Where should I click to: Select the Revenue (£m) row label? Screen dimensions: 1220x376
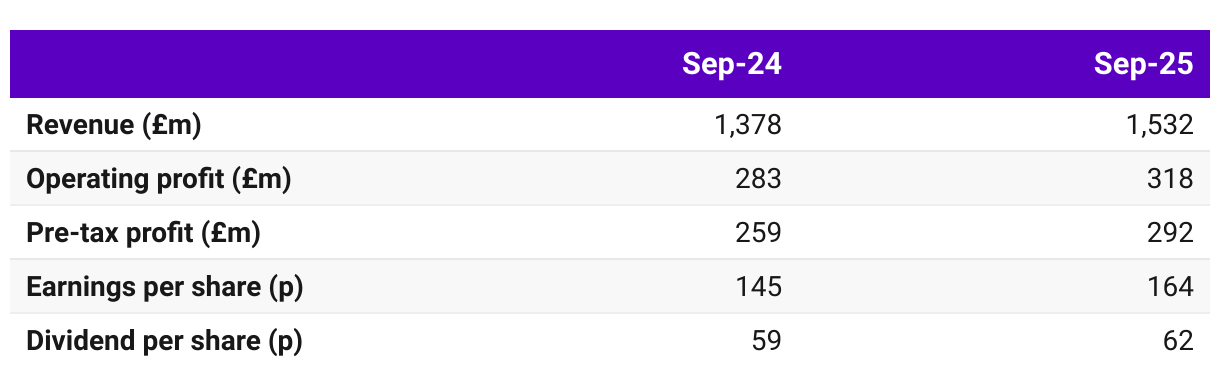[114, 125]
